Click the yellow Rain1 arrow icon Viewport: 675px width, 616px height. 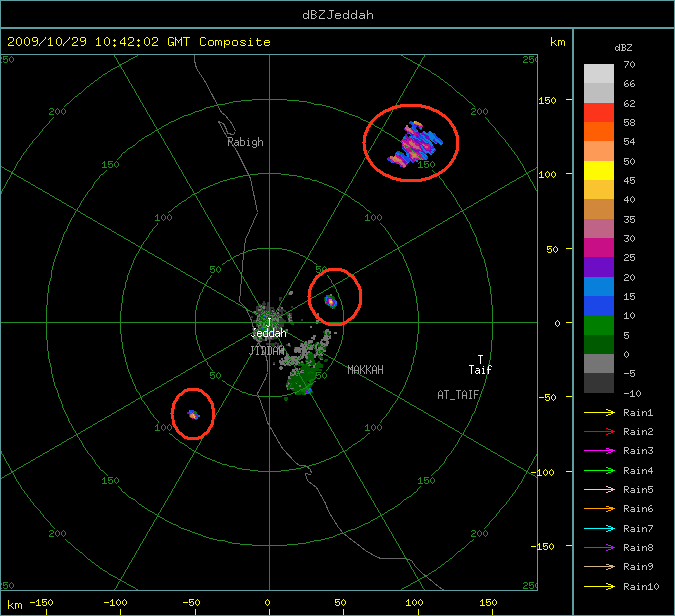click(x=599, y=412)
